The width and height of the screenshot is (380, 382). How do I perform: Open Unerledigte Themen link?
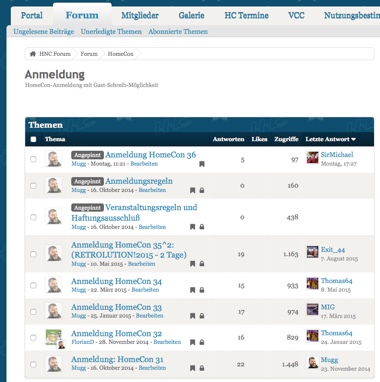point(111,32)
